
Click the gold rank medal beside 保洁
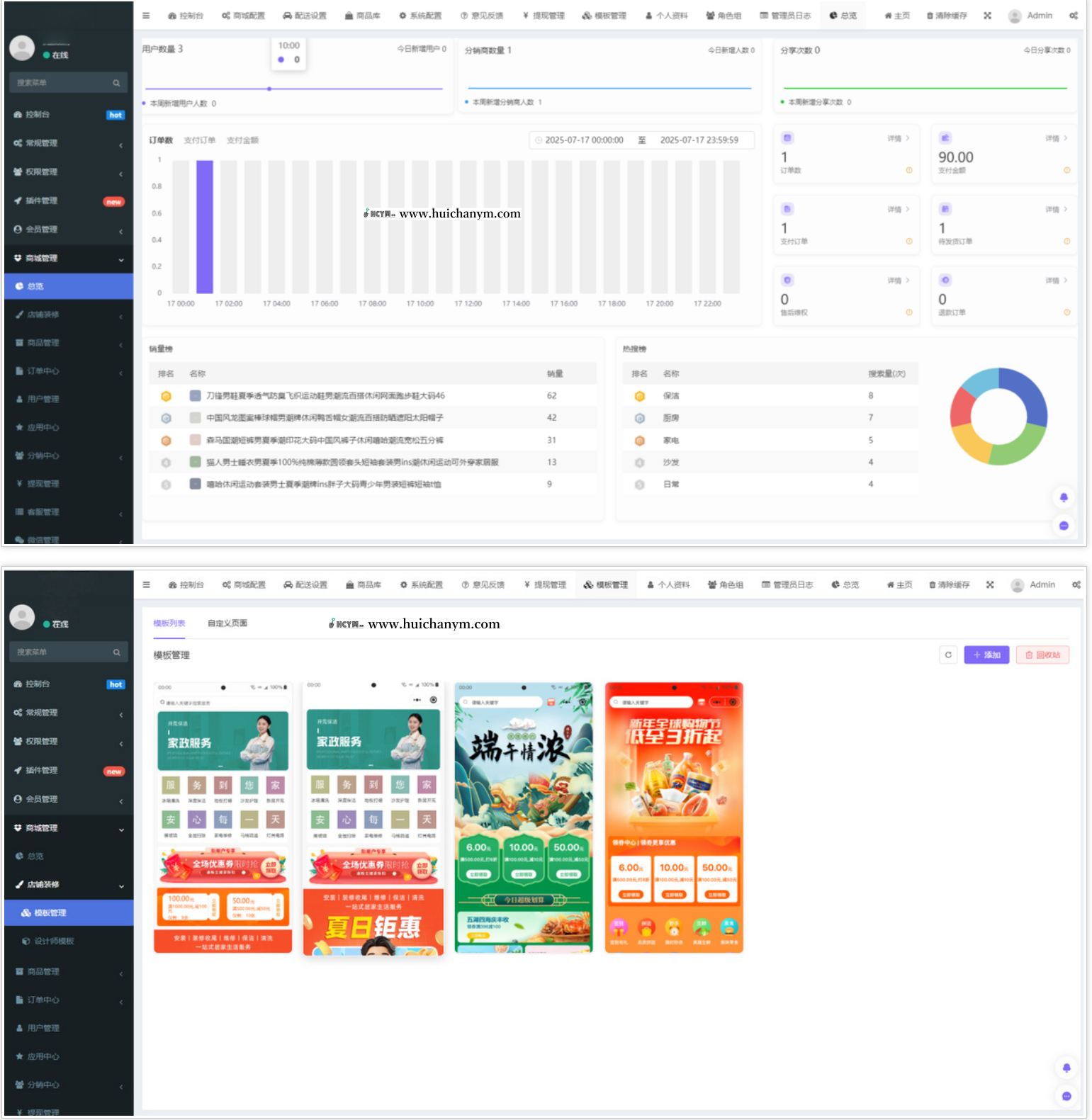click(639, 396)
